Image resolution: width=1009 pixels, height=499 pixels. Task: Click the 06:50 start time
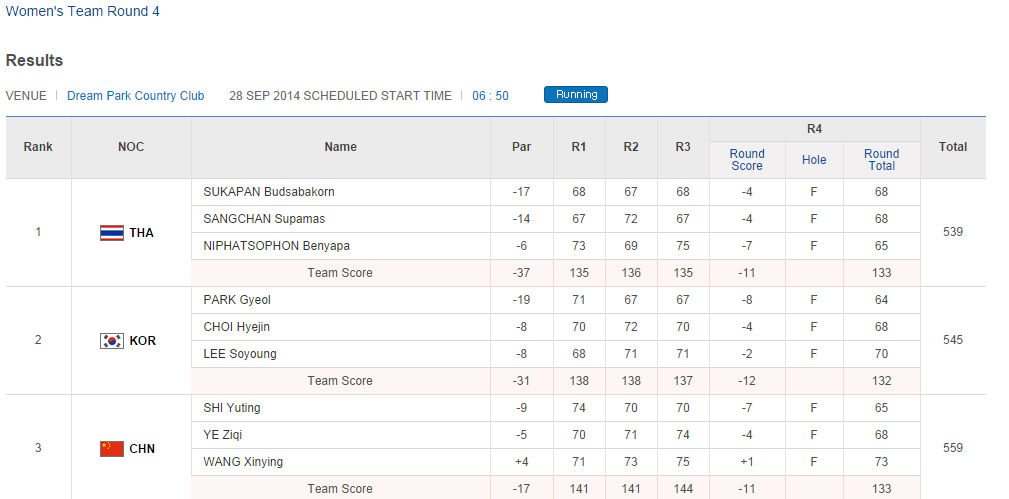pyautogui.click(x=490, y=96)
